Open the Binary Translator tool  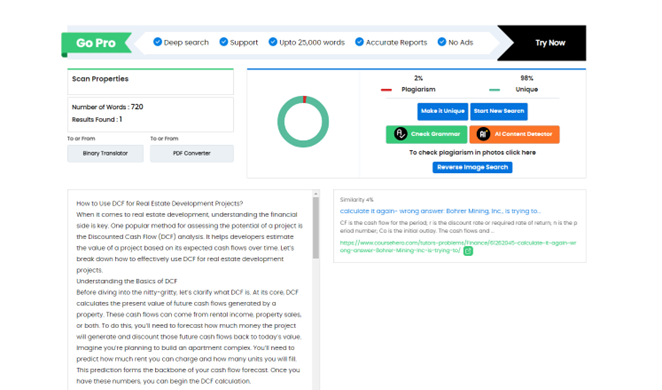105,153
